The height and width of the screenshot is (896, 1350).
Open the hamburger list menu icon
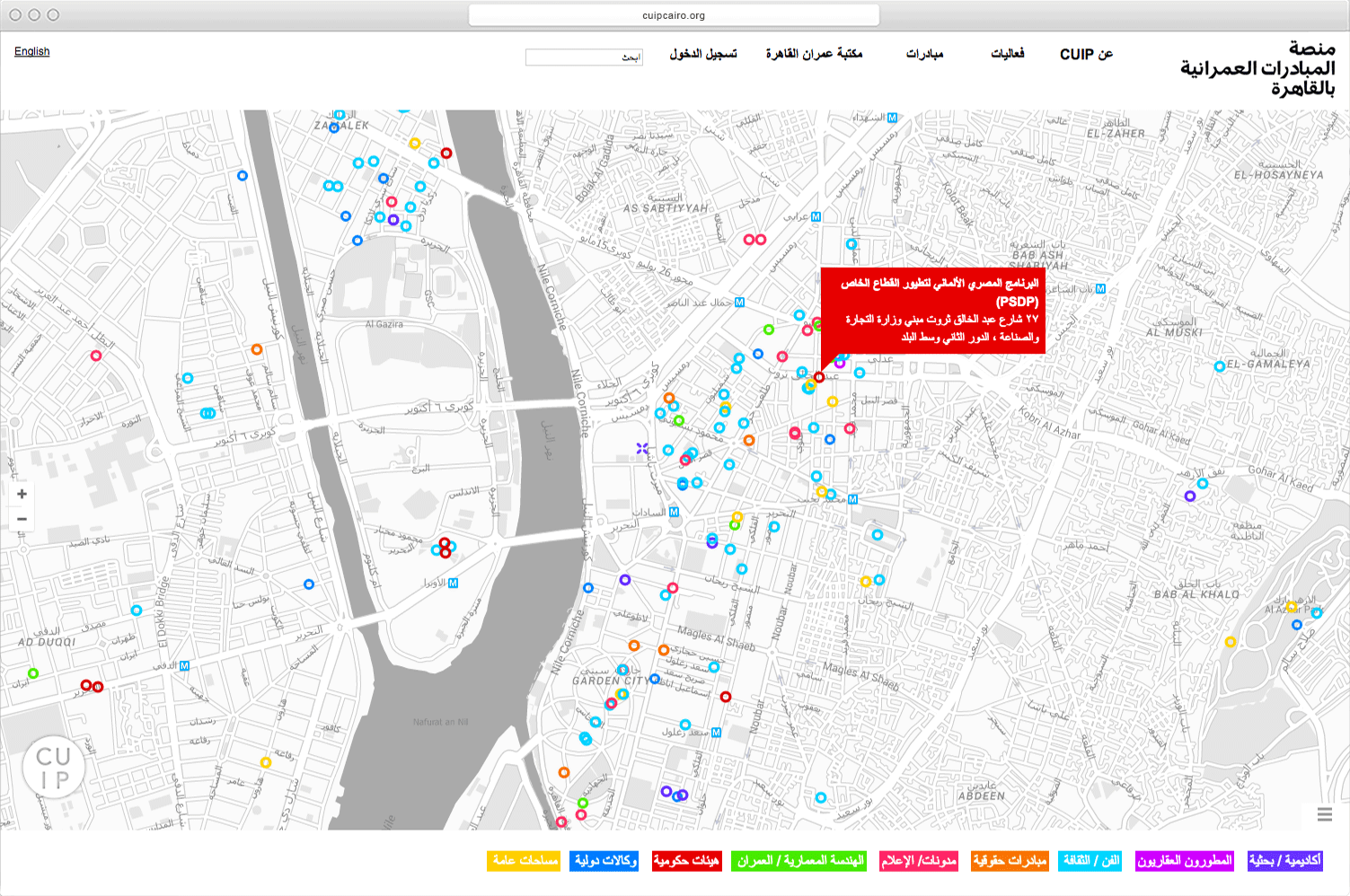pyautogui.click(x=1324, y=814)
